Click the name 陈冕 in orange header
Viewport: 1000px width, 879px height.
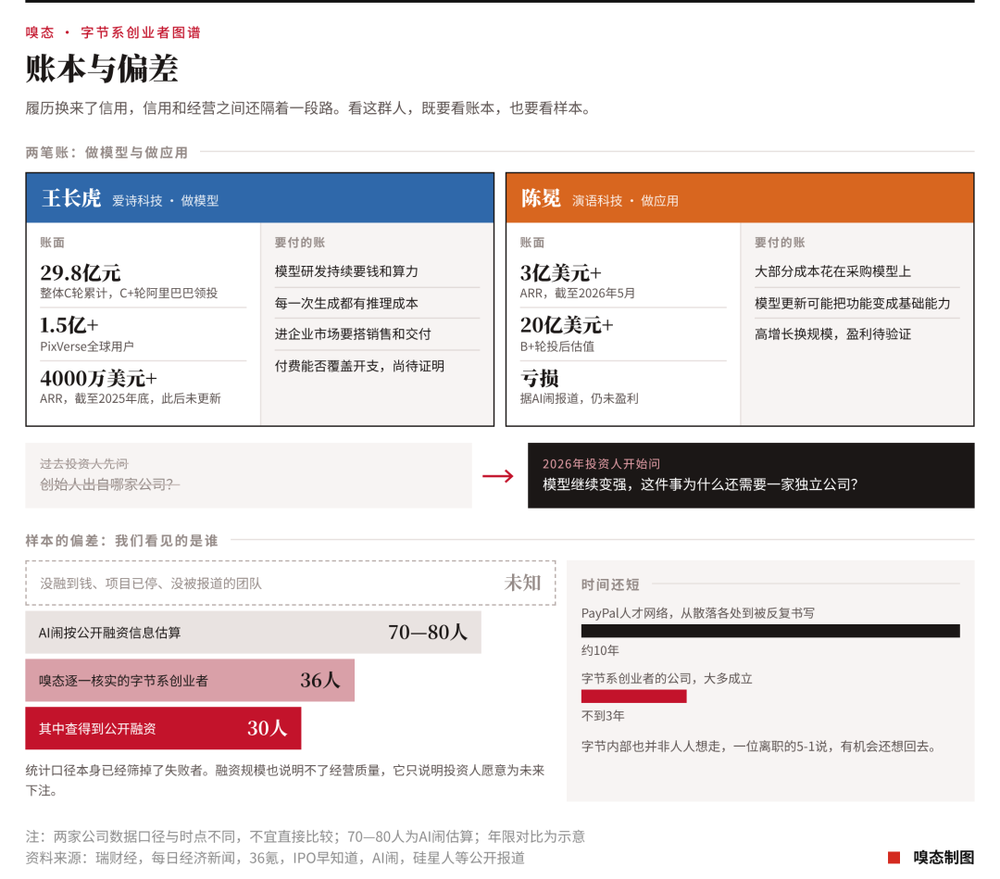coord(540,198)
